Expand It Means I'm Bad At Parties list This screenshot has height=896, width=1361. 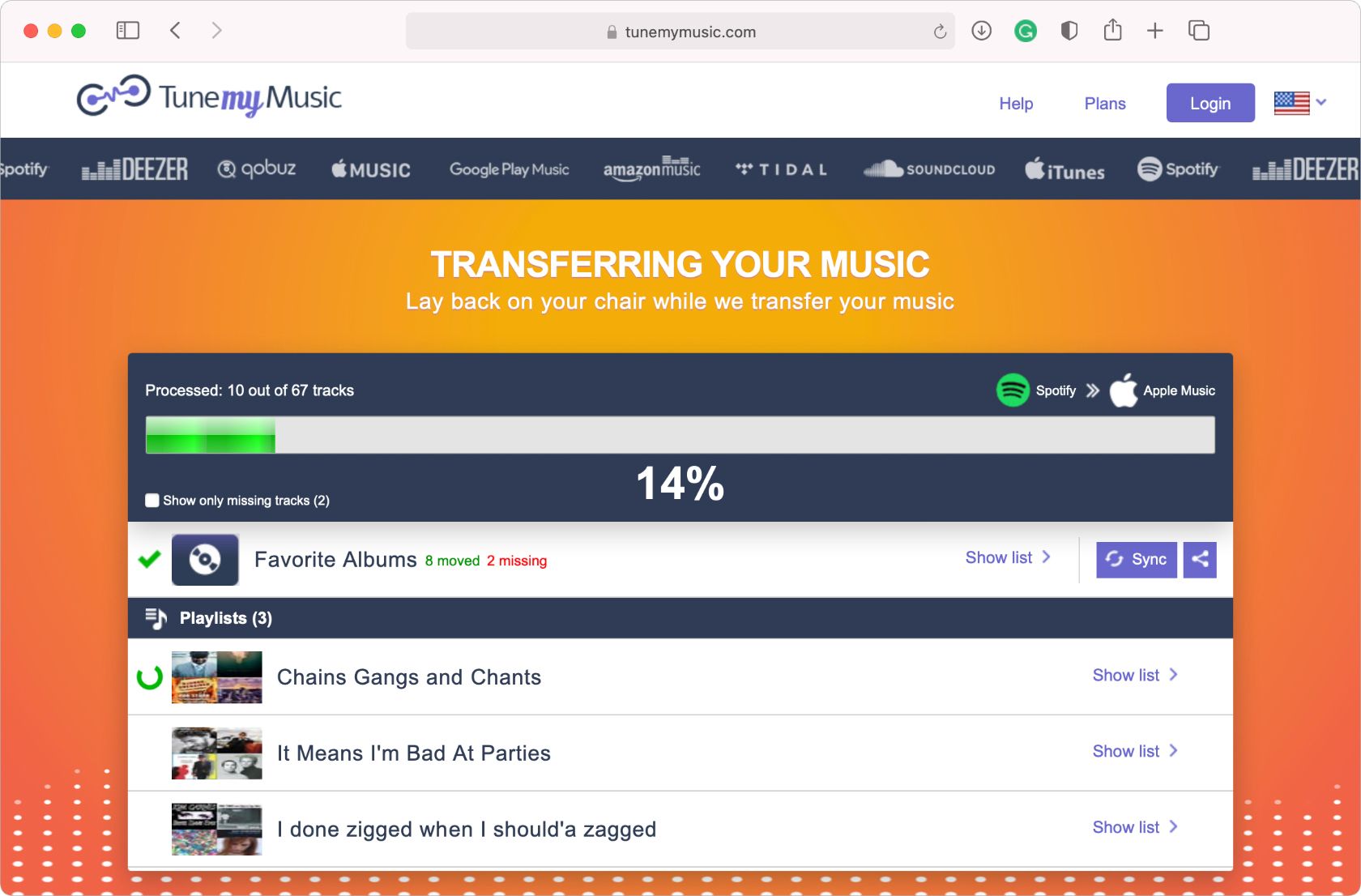1135,751
